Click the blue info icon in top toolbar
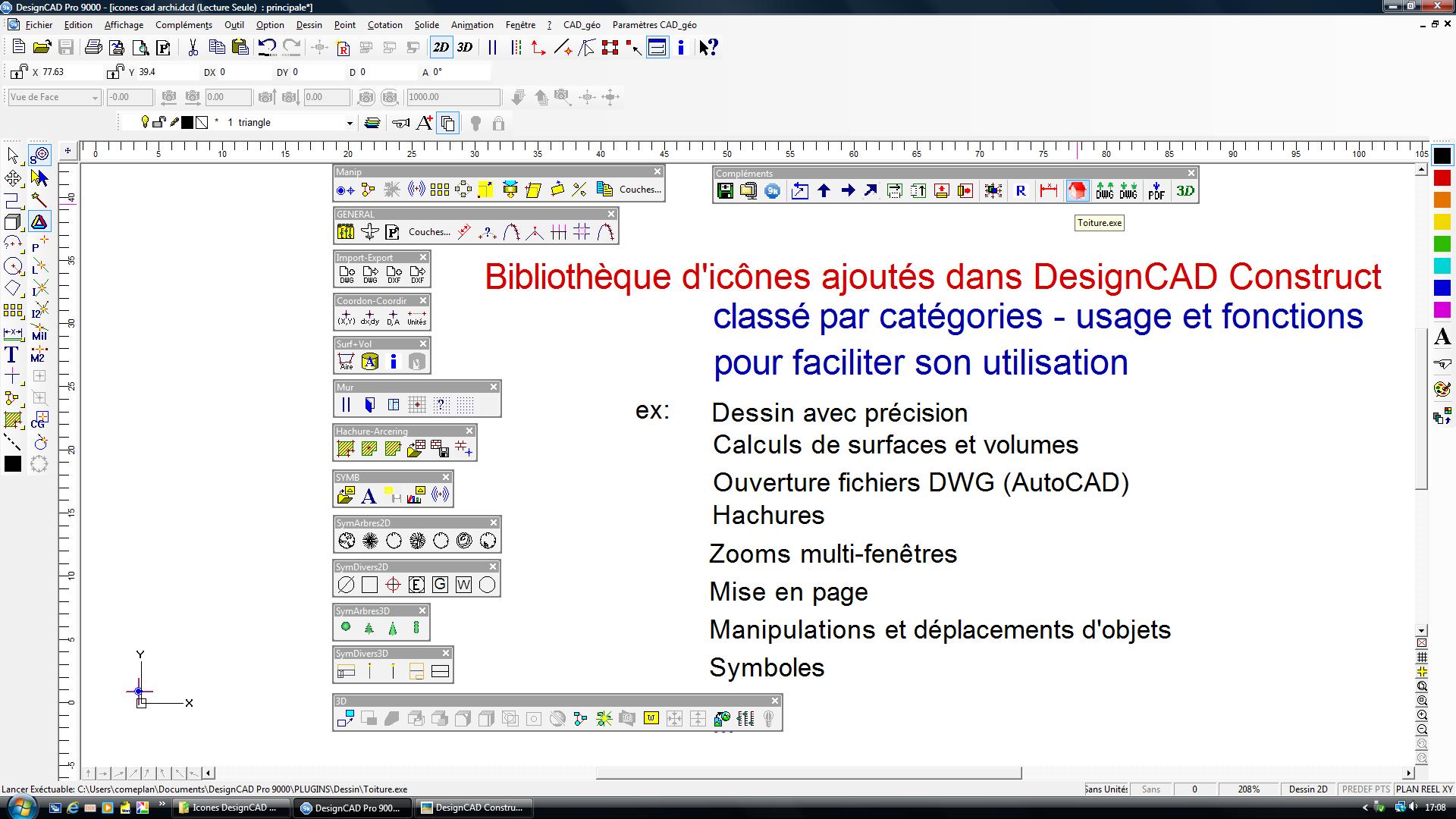Image resolution: width=1456 pixels, height=819 pixels. click(681, 47)
